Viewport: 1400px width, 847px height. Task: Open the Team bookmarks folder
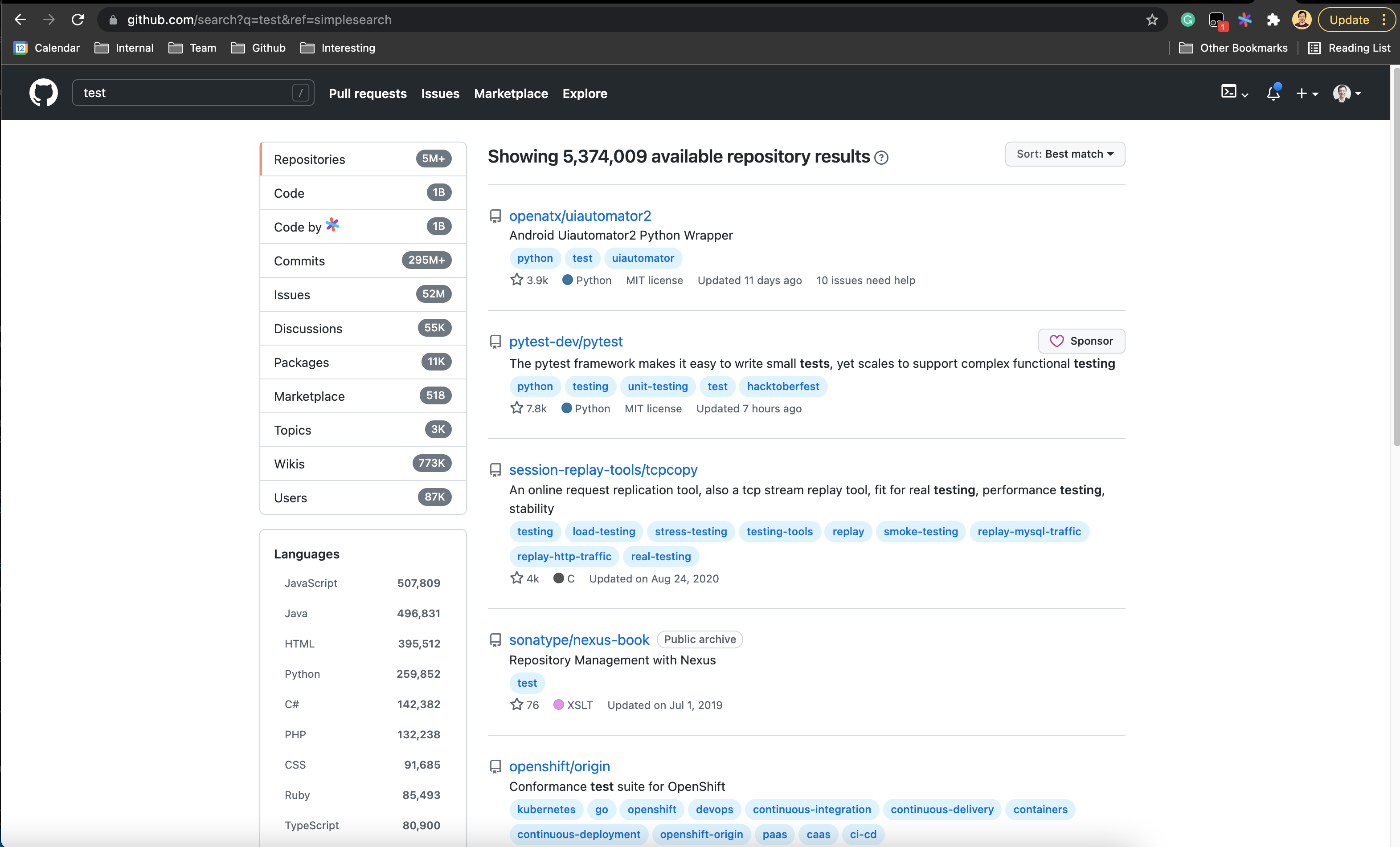[192, 48]
